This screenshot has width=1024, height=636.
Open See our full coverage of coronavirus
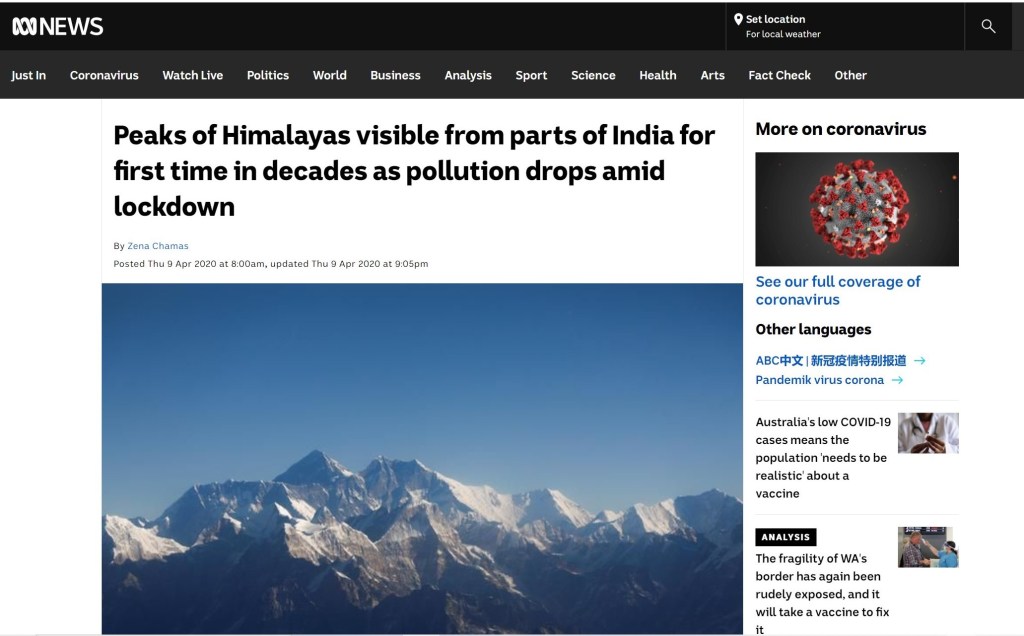837,290
